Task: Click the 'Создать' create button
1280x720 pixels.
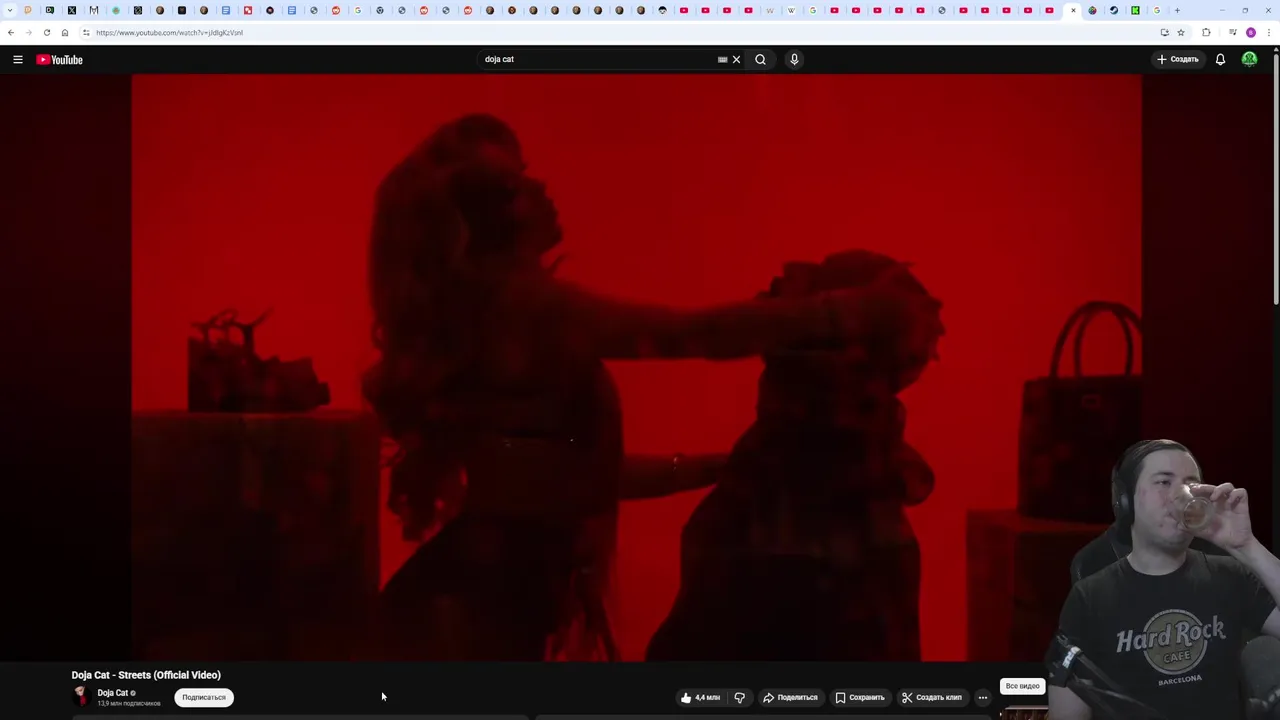Action: click(1177, 59)
